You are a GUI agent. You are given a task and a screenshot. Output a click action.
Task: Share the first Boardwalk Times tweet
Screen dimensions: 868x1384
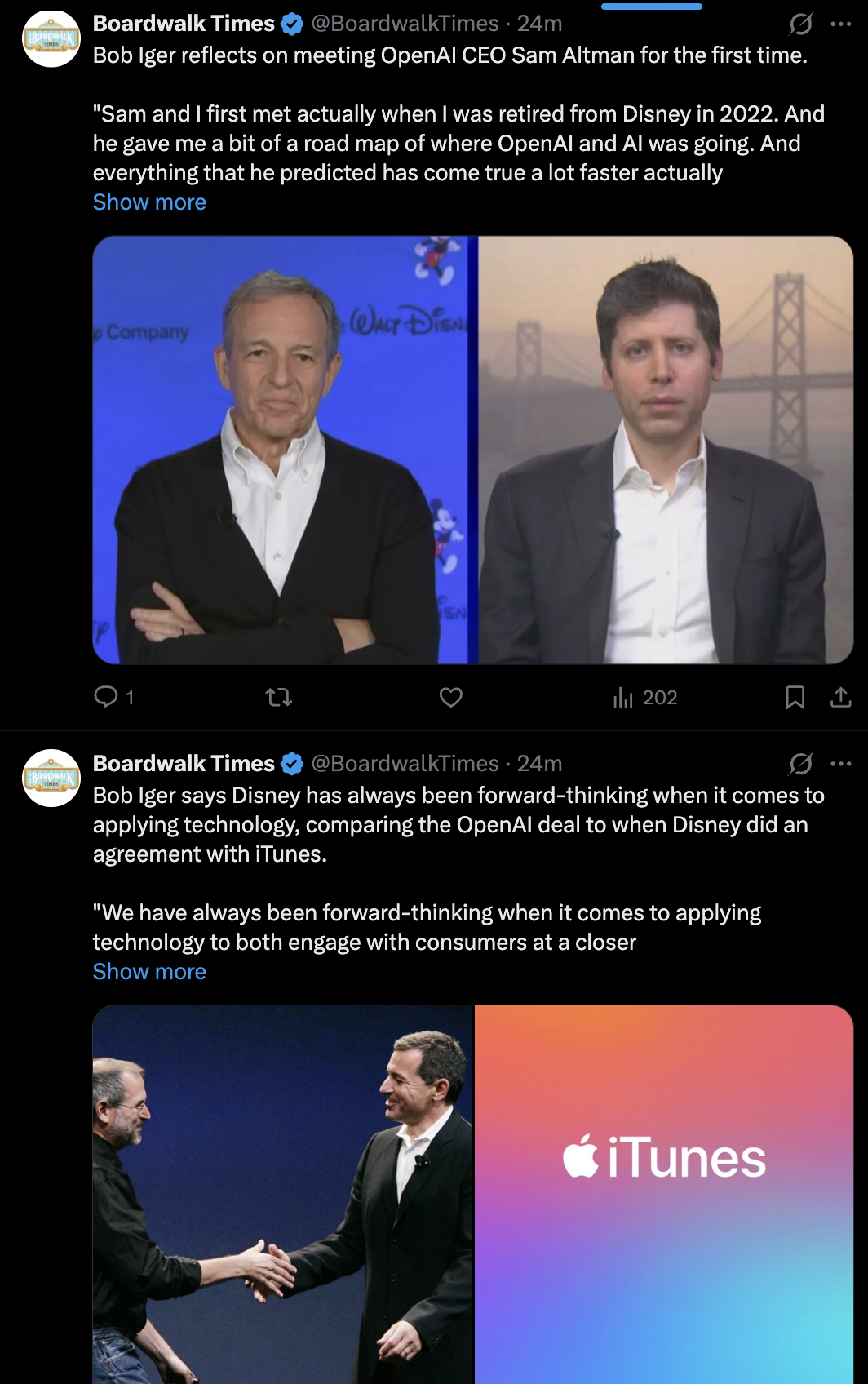point(840,697)
